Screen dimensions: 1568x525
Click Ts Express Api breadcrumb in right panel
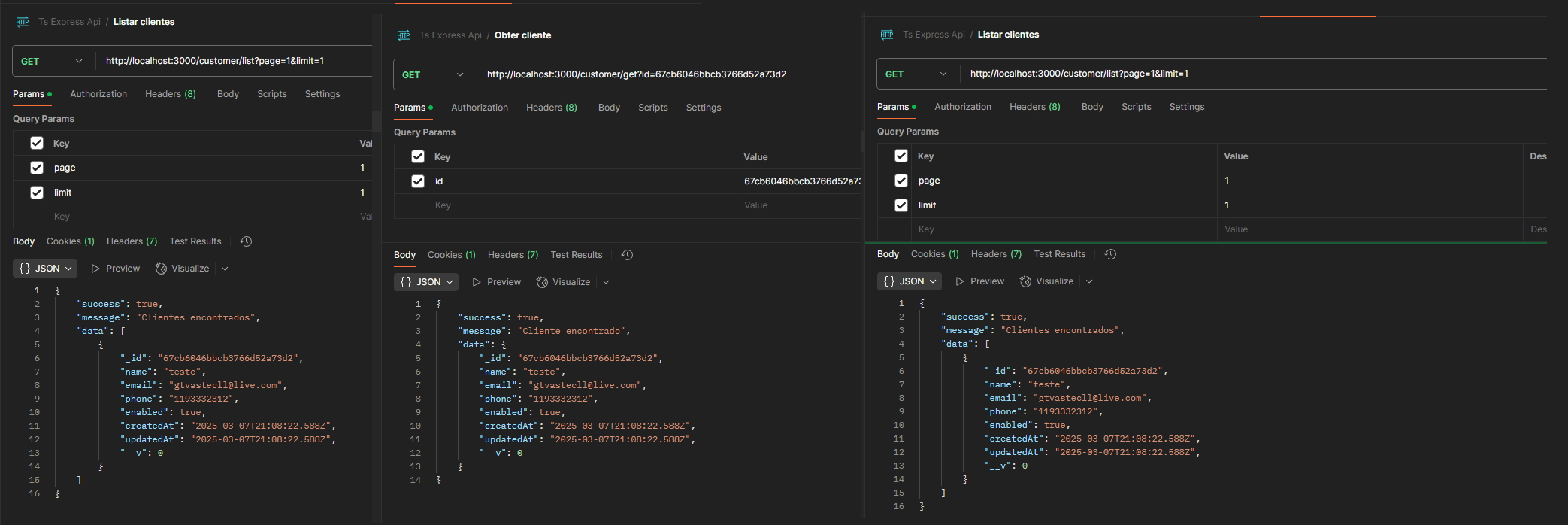[x=934, y=35]
